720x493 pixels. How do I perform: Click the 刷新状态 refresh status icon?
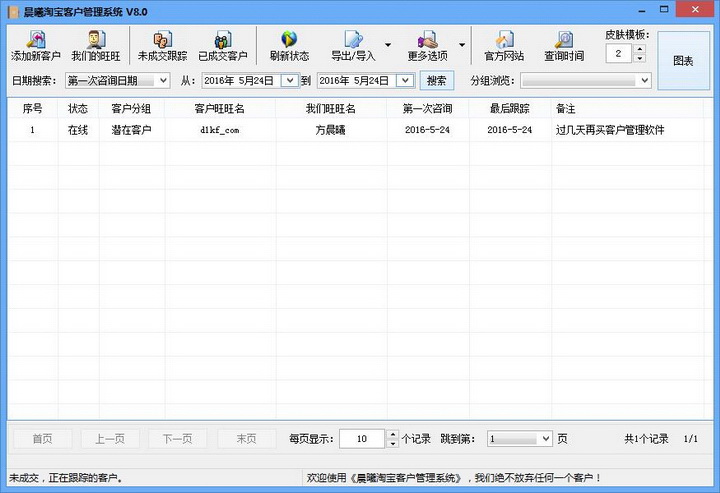click(289, 46)
